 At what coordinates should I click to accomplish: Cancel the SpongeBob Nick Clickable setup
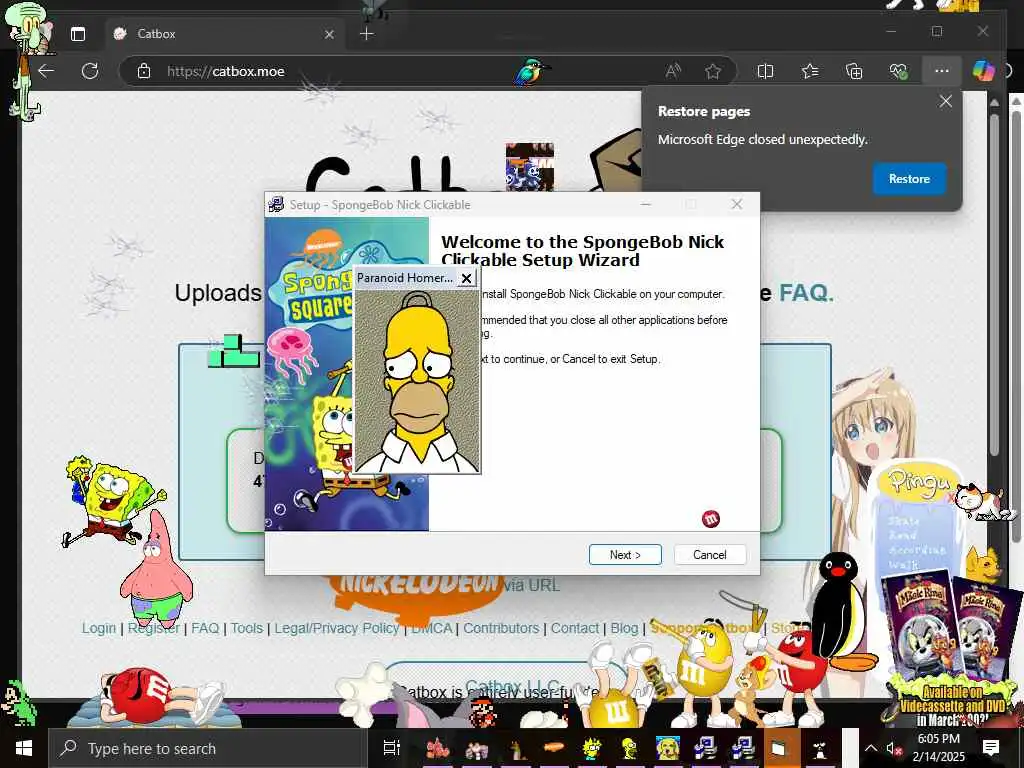tap(709, 554)
